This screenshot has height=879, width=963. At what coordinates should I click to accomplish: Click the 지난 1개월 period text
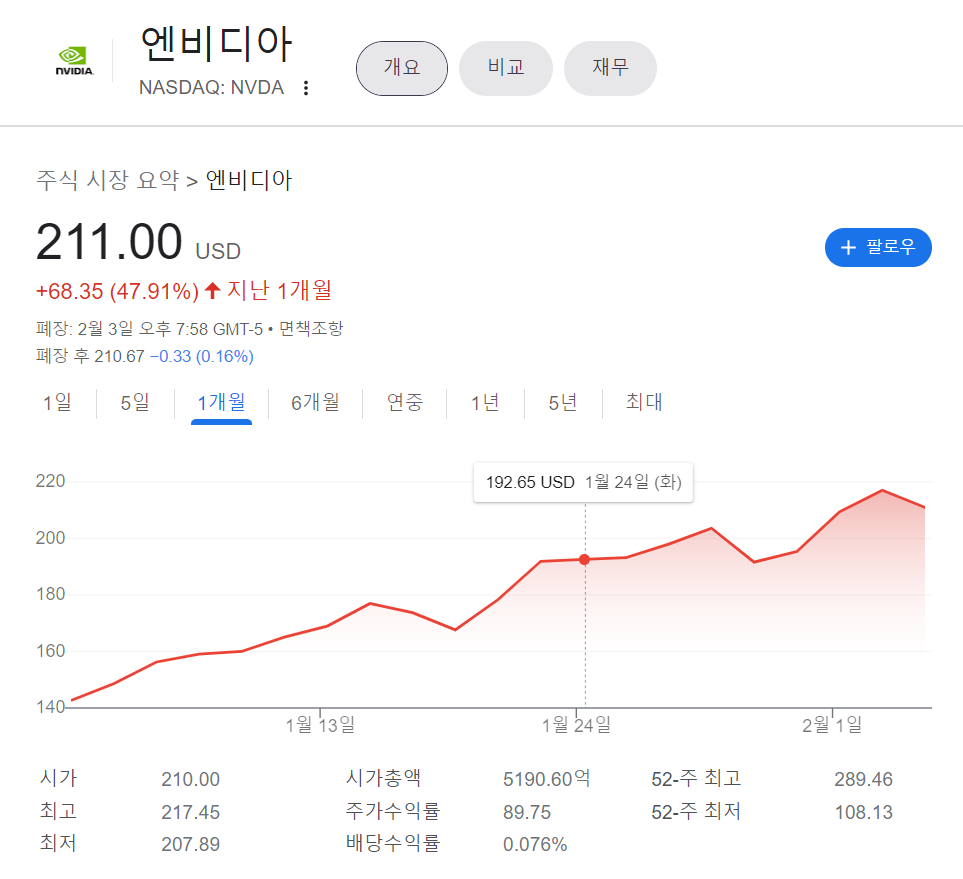point(279,291)
